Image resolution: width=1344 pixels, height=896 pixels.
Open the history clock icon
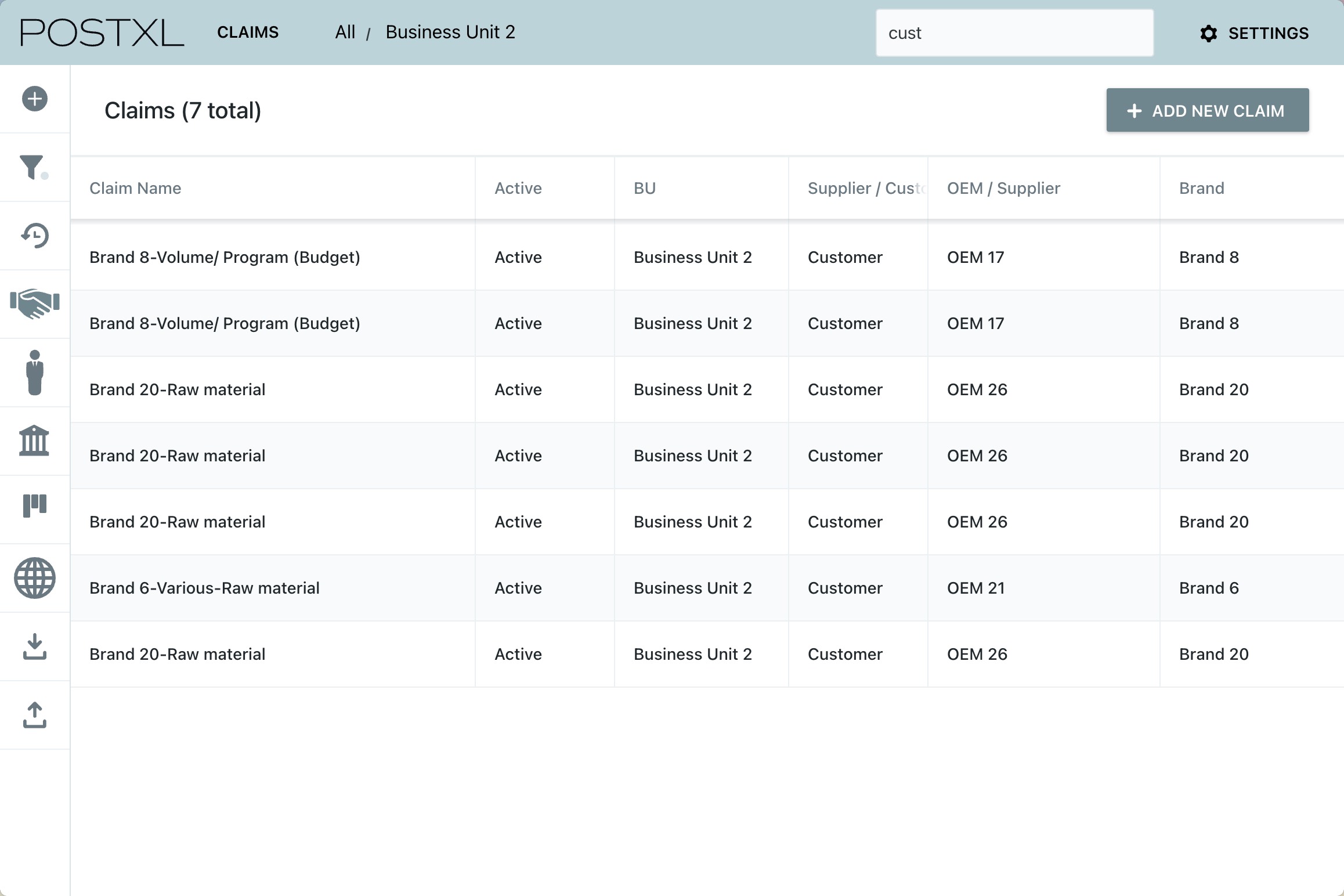35,236
